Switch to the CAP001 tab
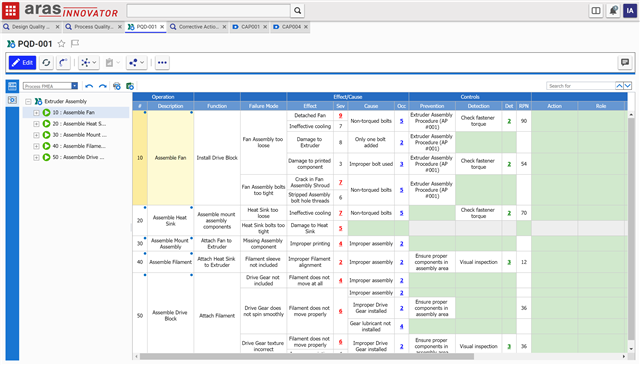This screenshot has width=640, height=365. click(x=250, y=27)
